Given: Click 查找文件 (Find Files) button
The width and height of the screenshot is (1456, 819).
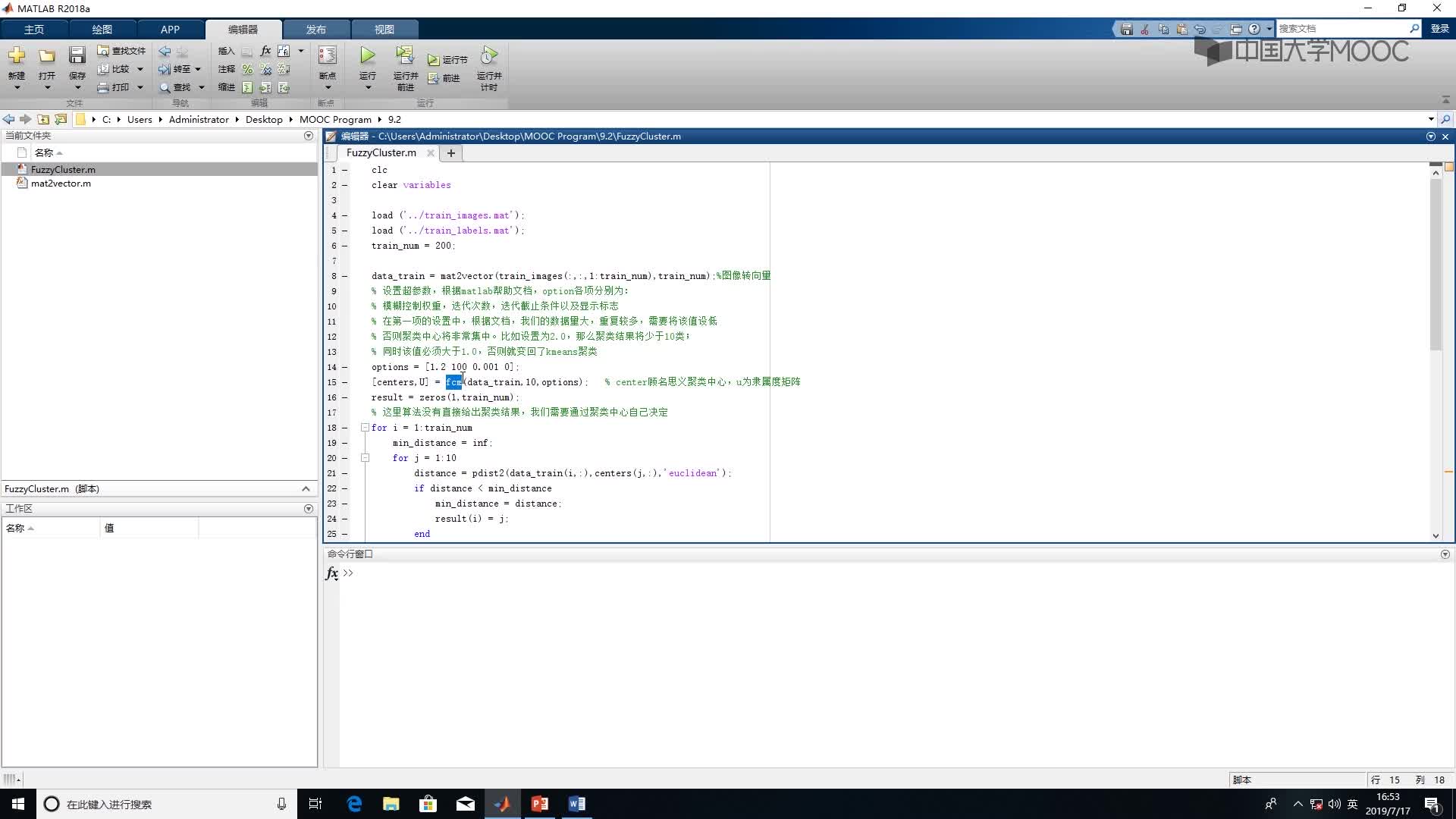Looking at the screenshot, I should [121, 51].
